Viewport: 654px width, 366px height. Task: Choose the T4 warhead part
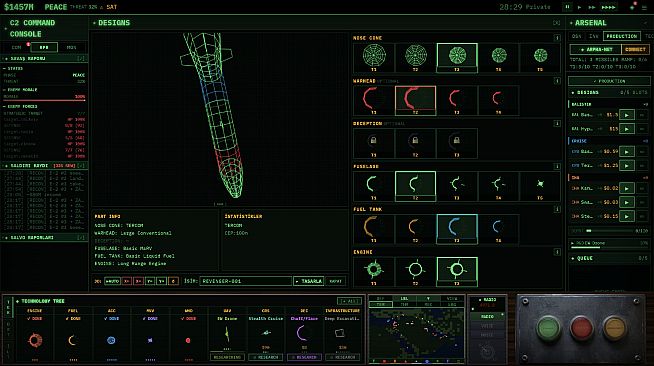click(x=499, y=100)
